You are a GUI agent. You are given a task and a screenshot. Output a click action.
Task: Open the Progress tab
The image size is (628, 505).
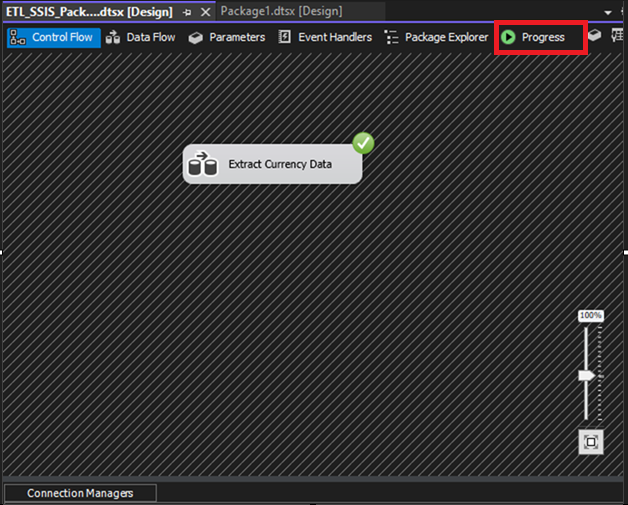(x=540, y=37)
